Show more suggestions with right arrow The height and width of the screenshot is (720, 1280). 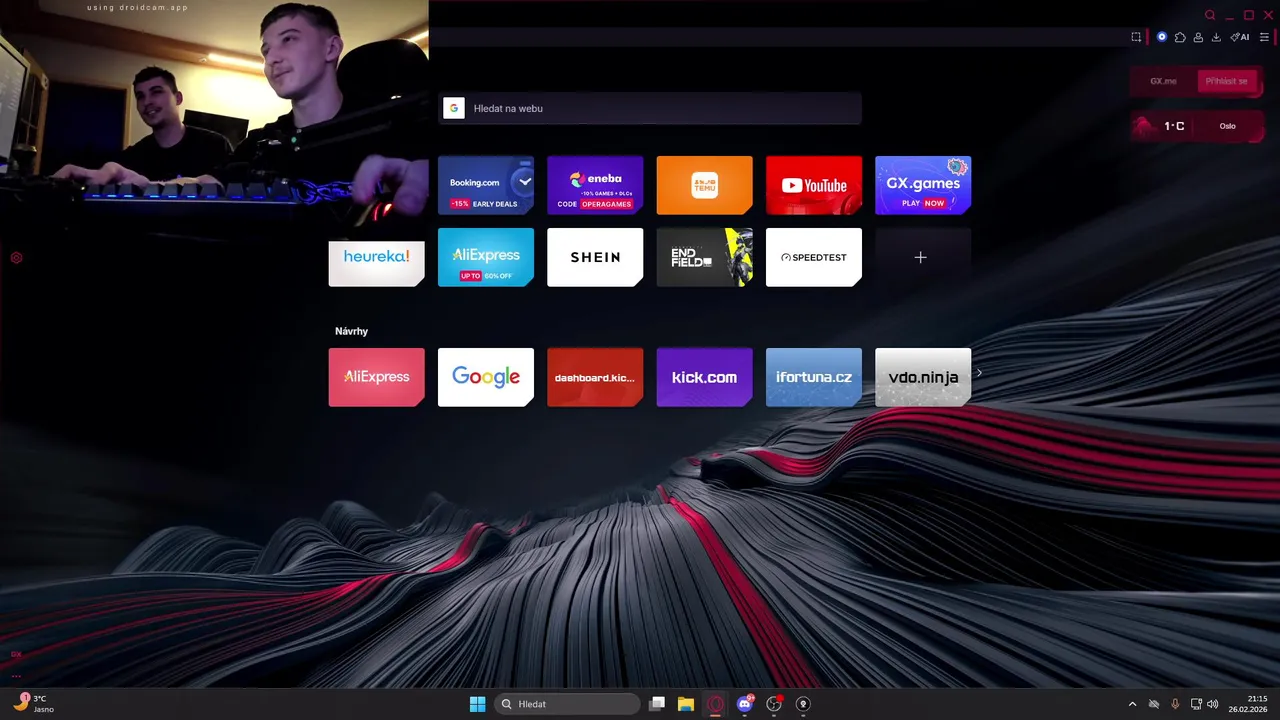pyautogui.click(x=979, y=373)
